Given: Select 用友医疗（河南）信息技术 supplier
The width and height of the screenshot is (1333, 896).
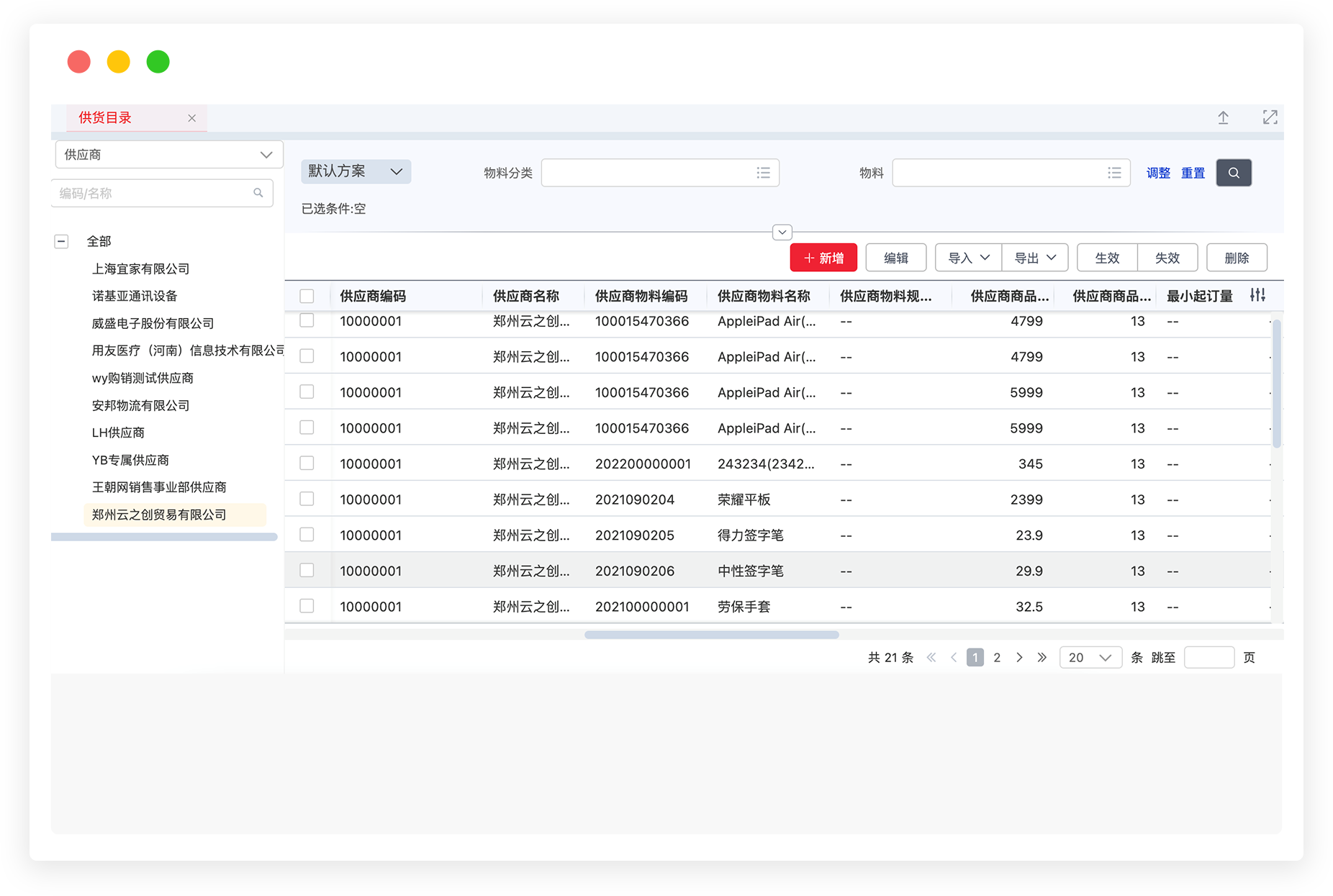Looking at the screenshot, I should [x=188, y=350].
